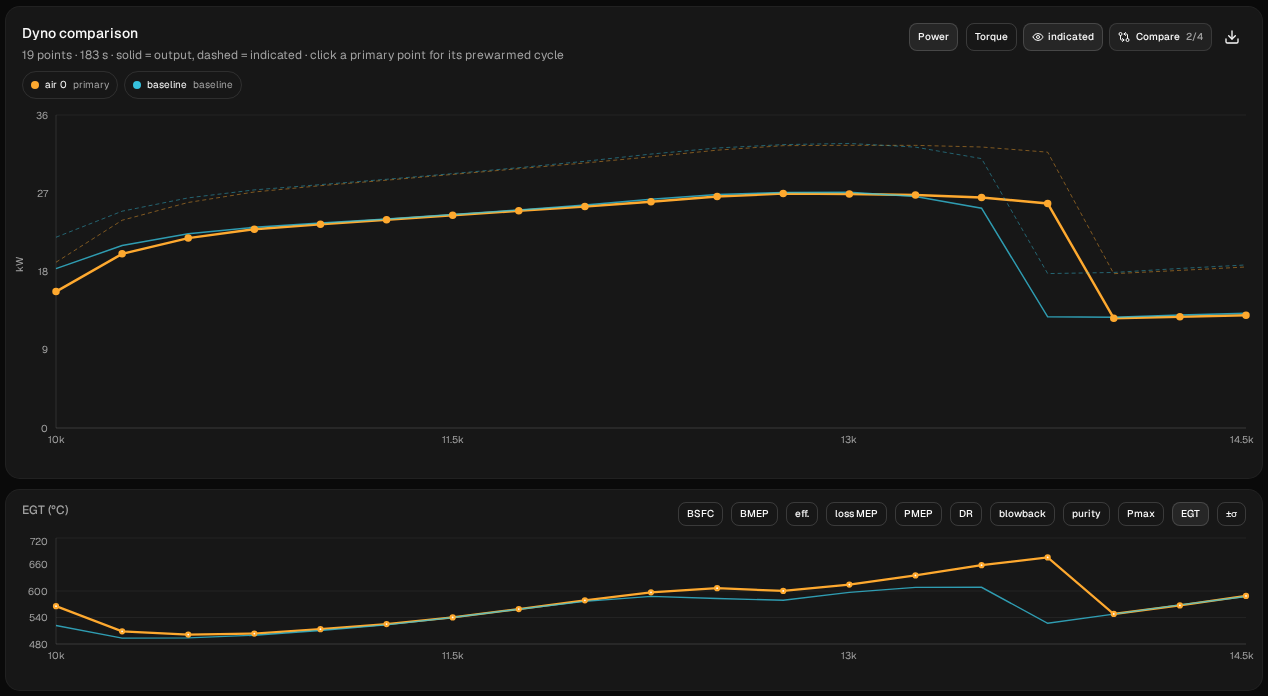Switch chart to Torque view

991,37
